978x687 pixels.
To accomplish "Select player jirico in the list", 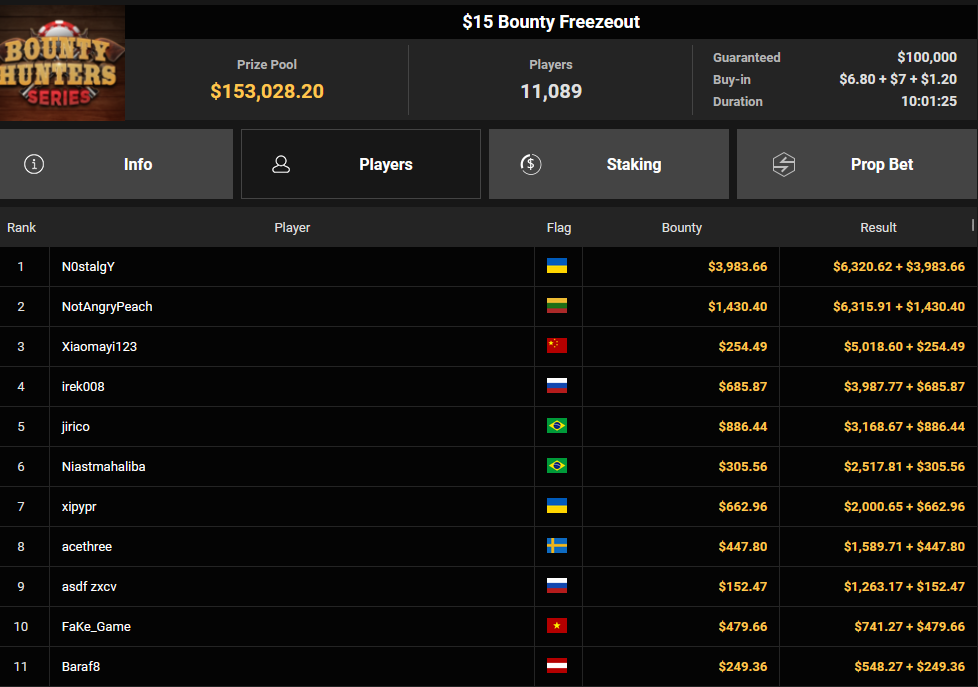I will (76, 427).
